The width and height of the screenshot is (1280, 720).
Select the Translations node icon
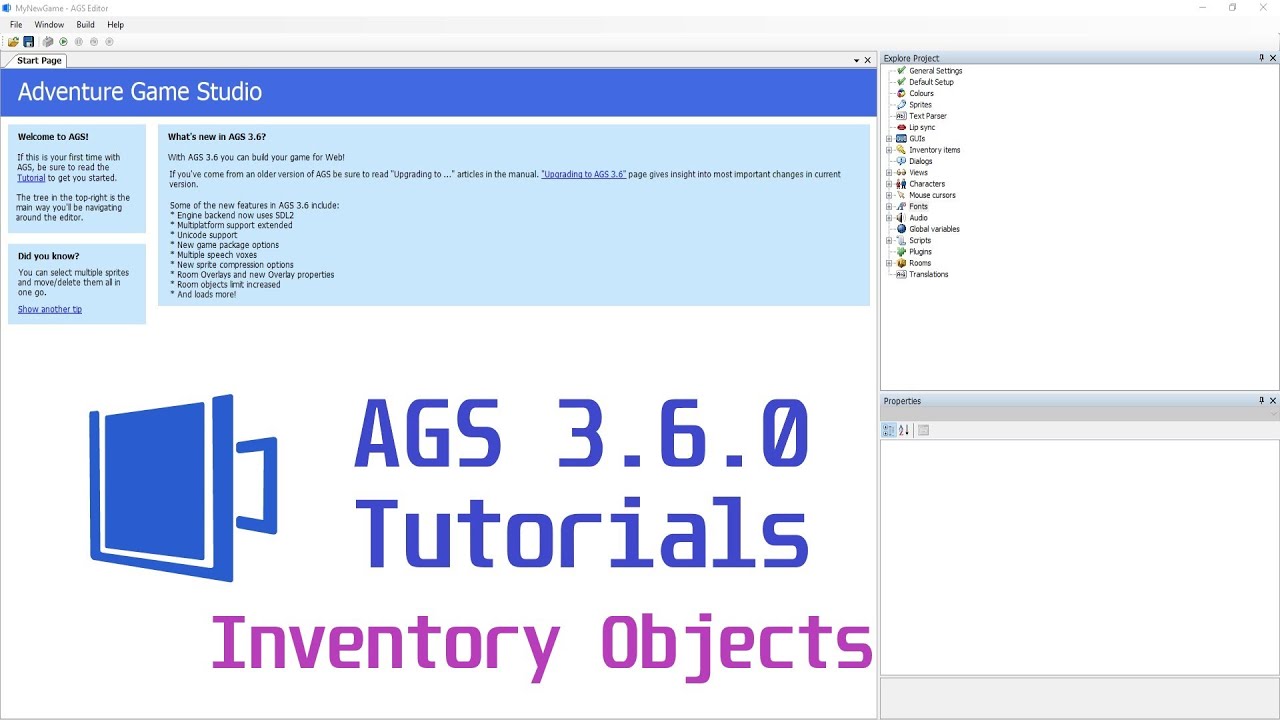click(901, 274)
